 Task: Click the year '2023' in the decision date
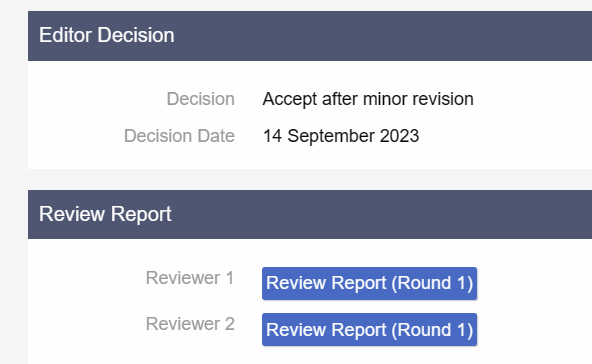point(399,136)
